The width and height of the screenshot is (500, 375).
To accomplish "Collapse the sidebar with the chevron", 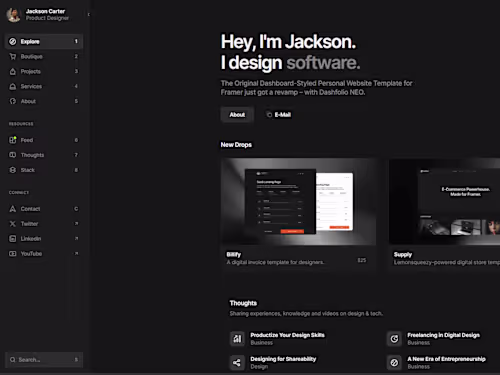I will pos(88,14).
